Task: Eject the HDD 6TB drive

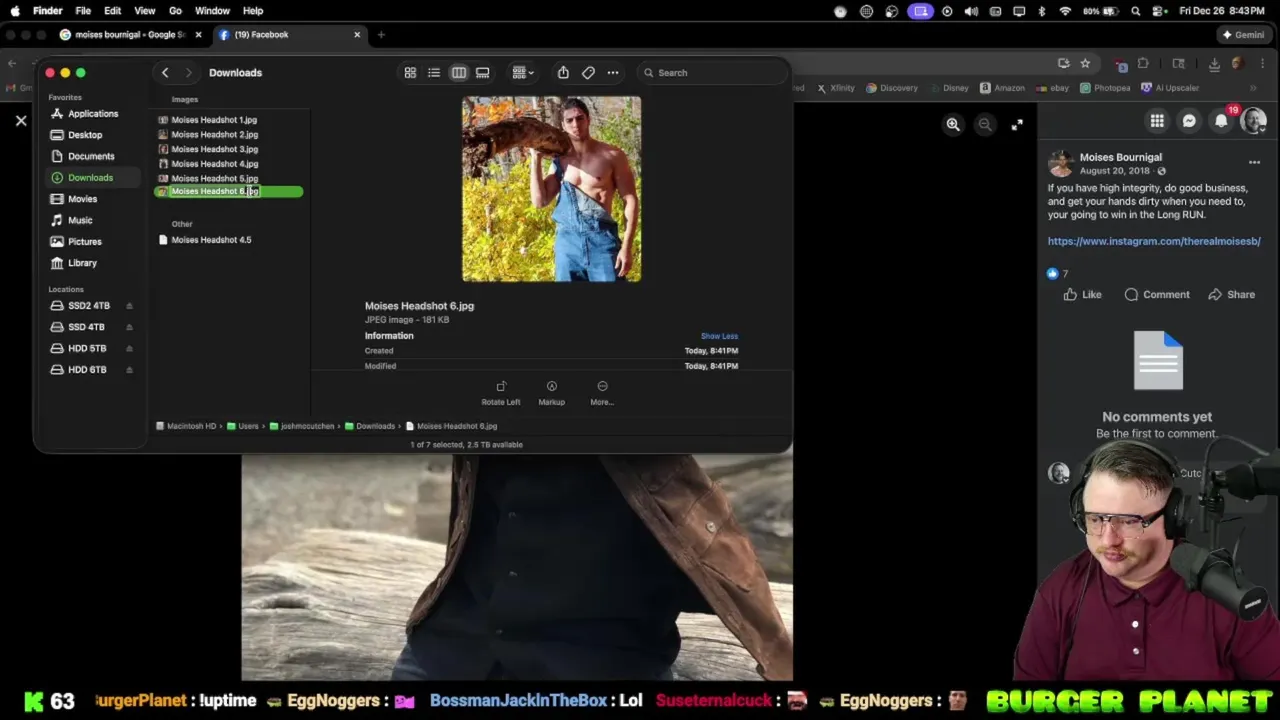Action: pos(129,370)
